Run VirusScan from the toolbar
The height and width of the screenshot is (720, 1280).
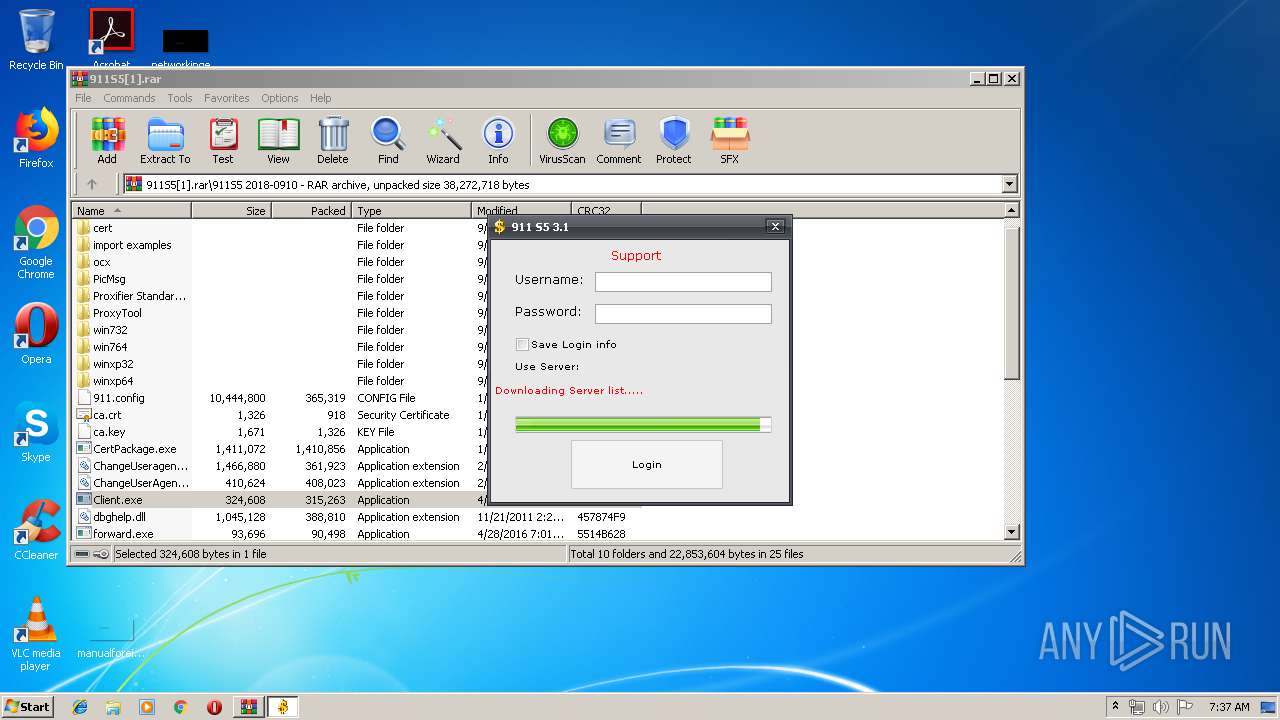[x=562, y=140]
